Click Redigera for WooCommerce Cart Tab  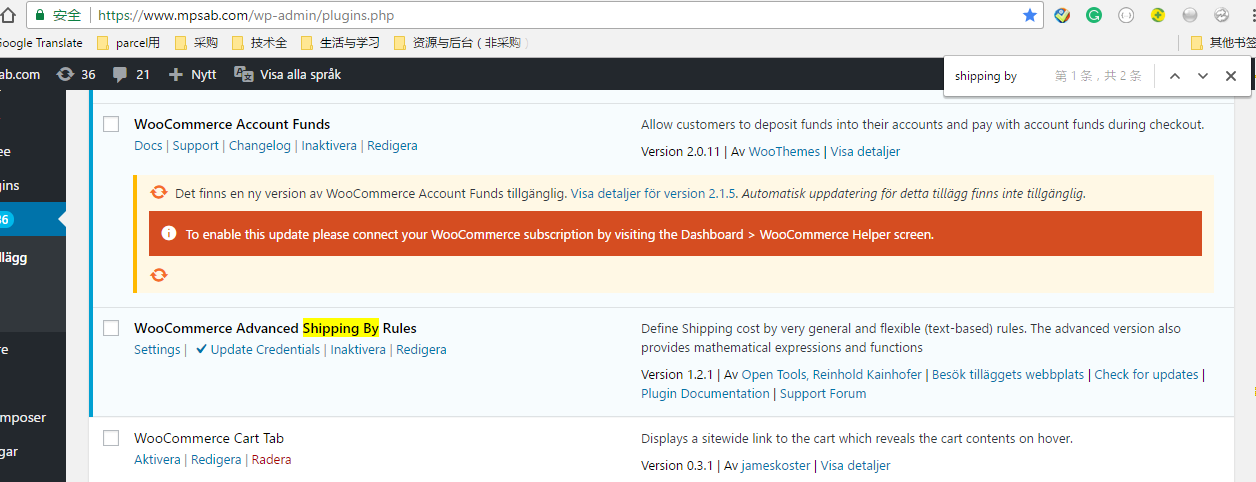click(x=216, y=460)
